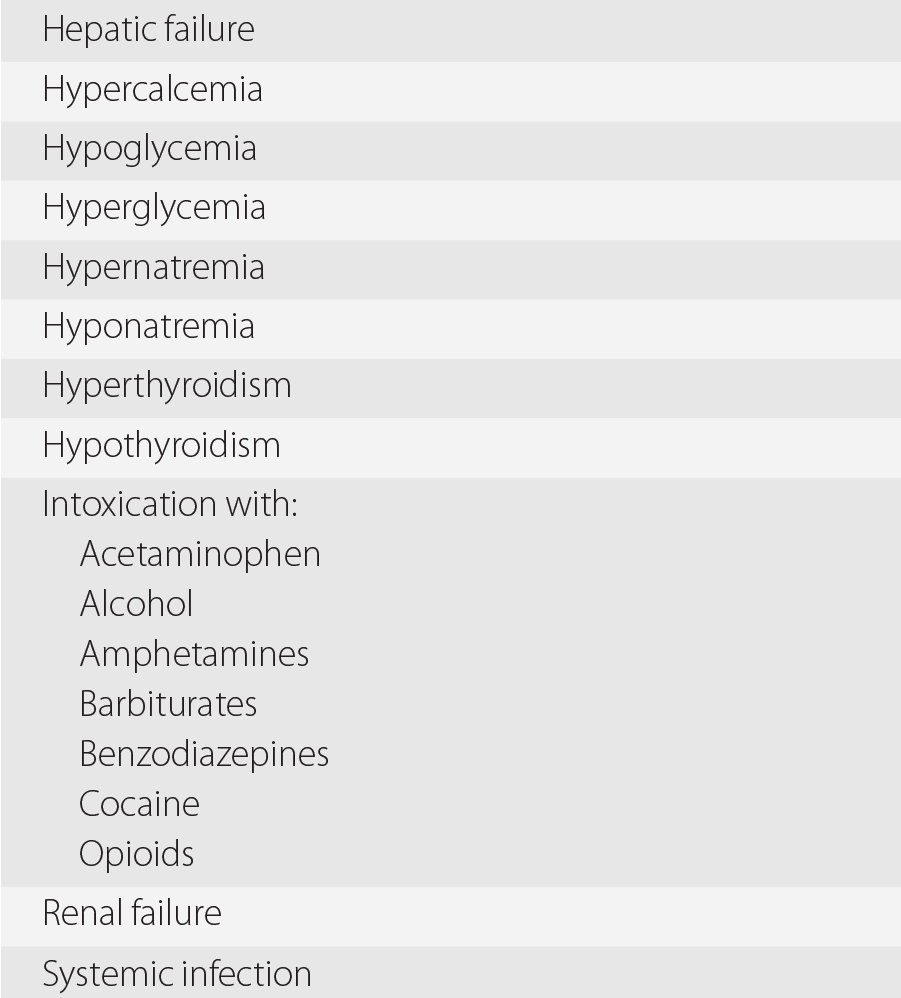
Task: Select Amphetamines in the intoxication list
Action: [x=194, y=654]
